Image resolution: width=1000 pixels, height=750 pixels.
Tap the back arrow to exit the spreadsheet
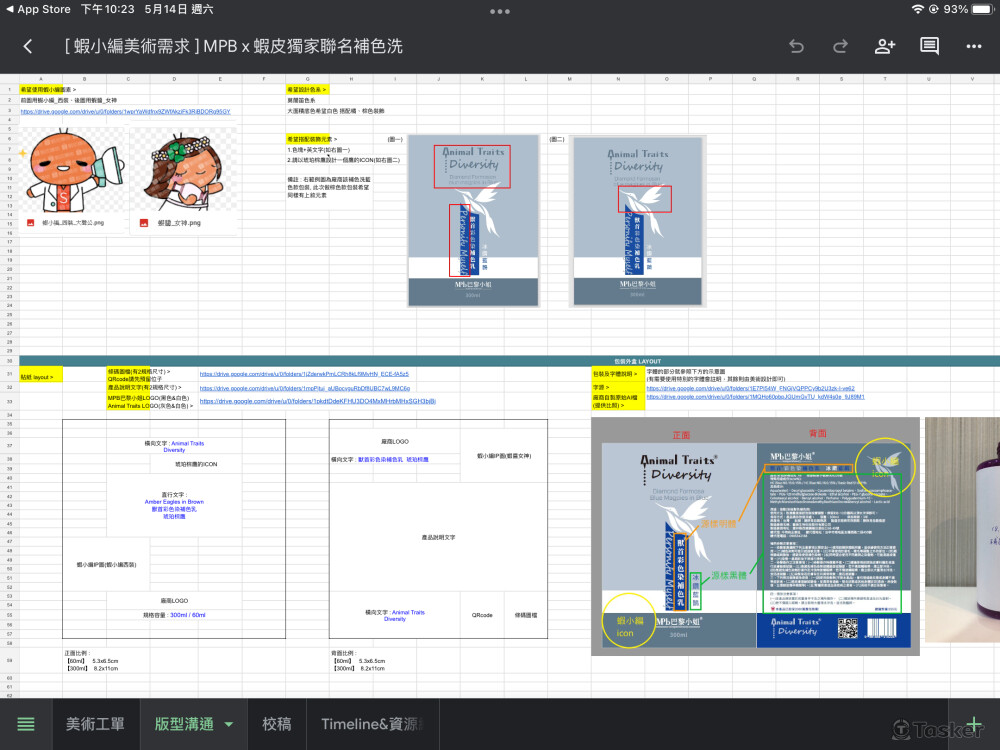[27, 46]
